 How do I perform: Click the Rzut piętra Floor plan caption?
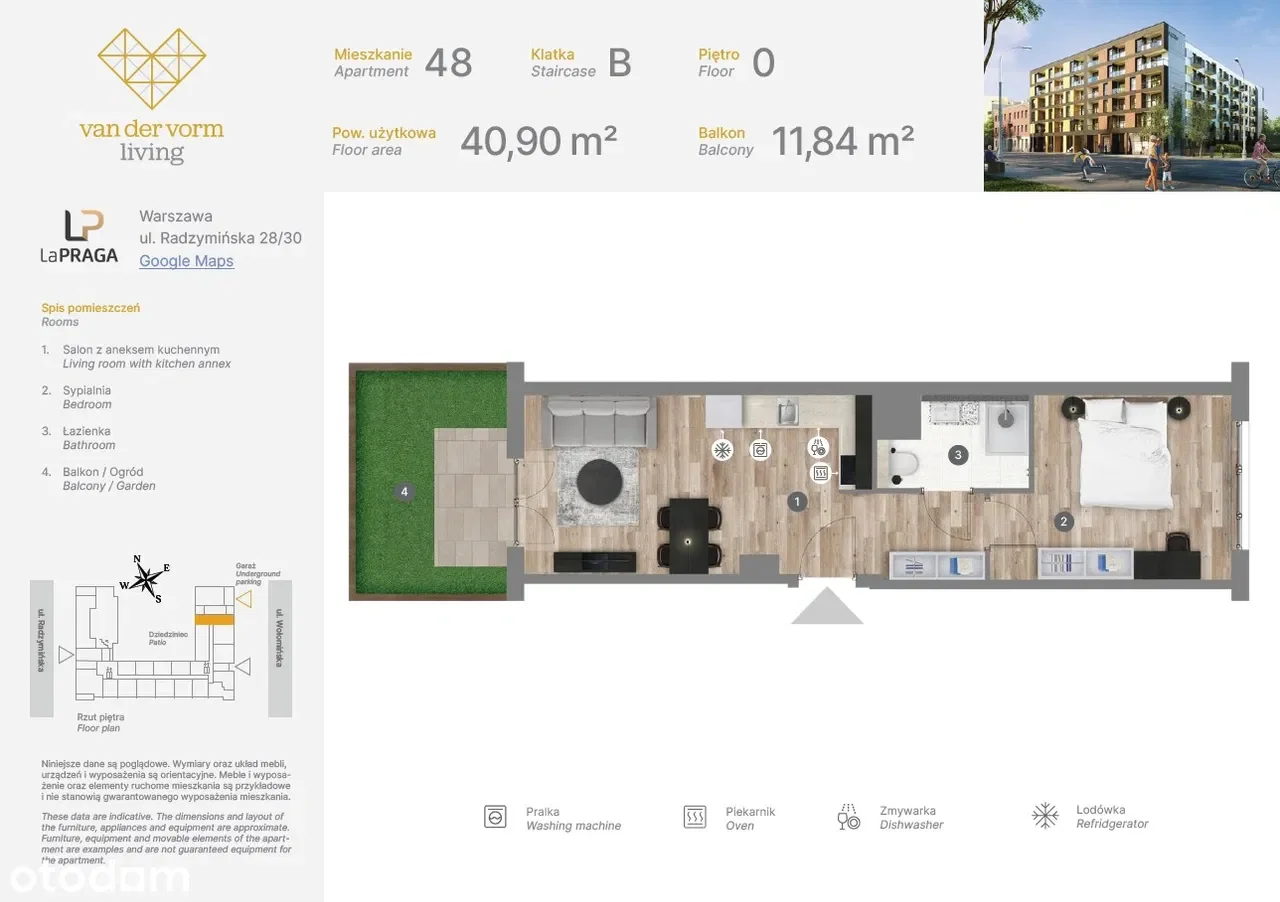point(101,722)
